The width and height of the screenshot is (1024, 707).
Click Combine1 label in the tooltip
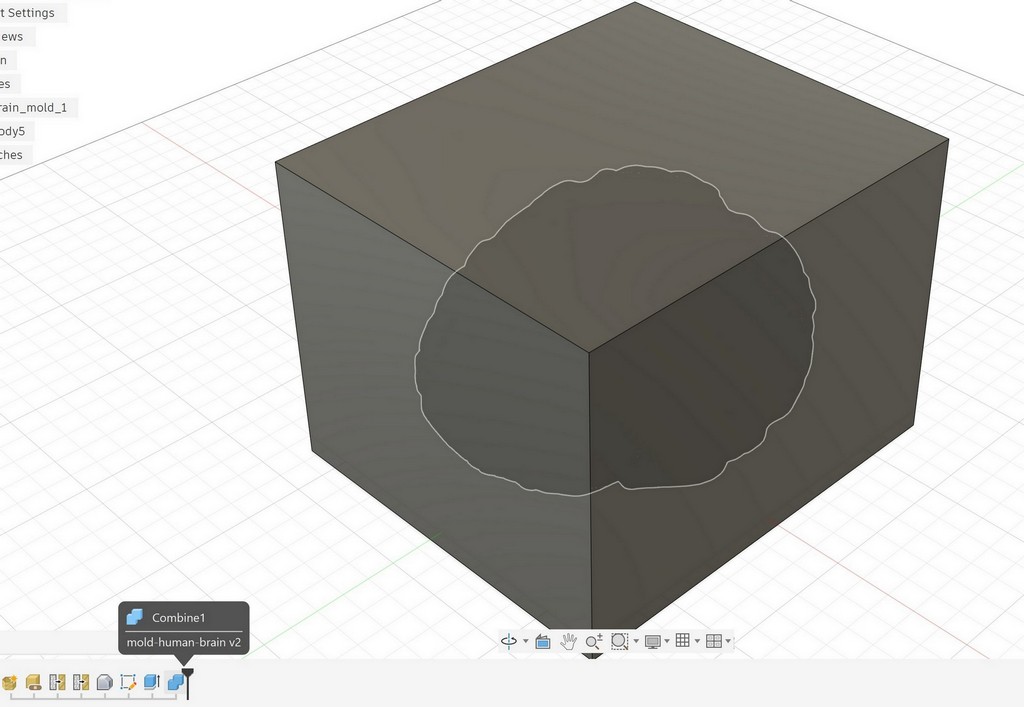pyautogui.click(x=178, y=618)
